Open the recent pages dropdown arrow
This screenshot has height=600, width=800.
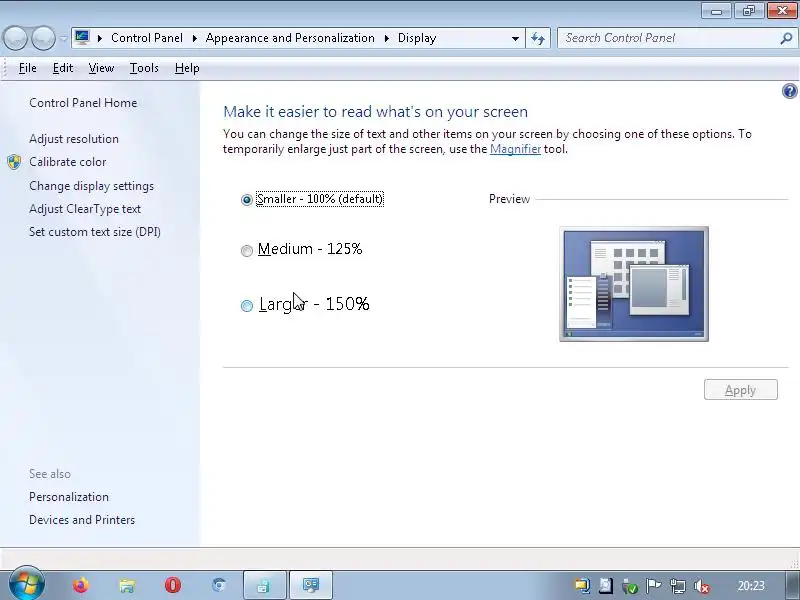63,38
